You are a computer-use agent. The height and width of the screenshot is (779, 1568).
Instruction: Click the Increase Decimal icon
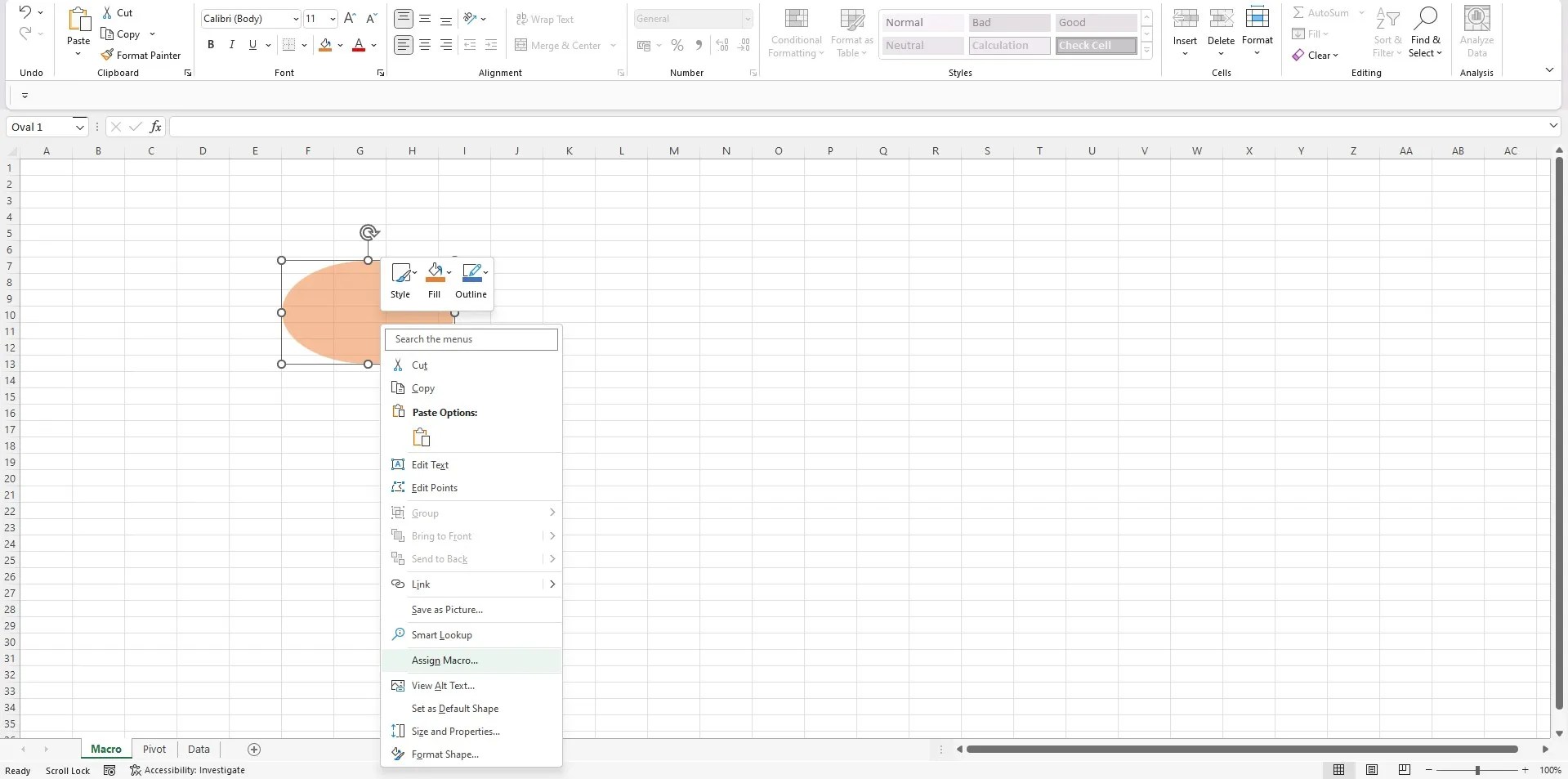pyautogui.click(x=722, y=45)
